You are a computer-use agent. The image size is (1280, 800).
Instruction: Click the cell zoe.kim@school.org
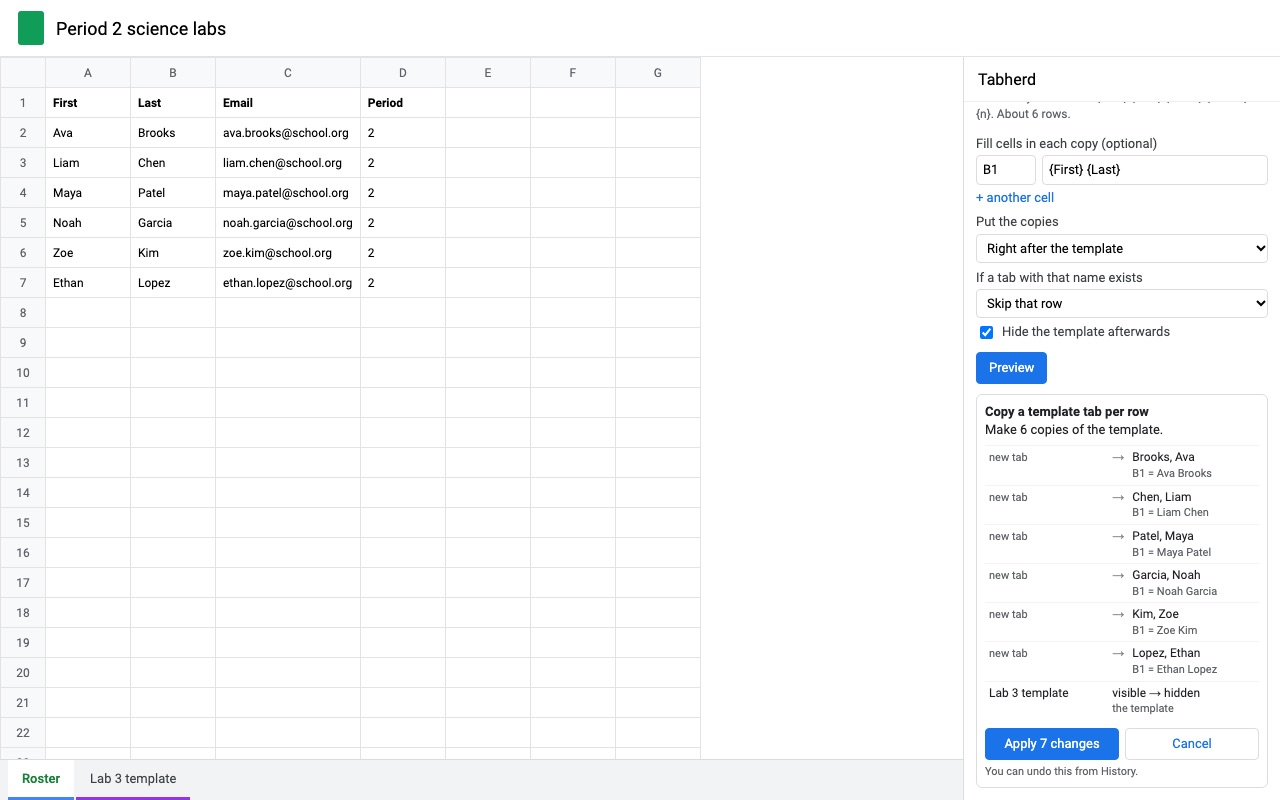click(288, 253)
